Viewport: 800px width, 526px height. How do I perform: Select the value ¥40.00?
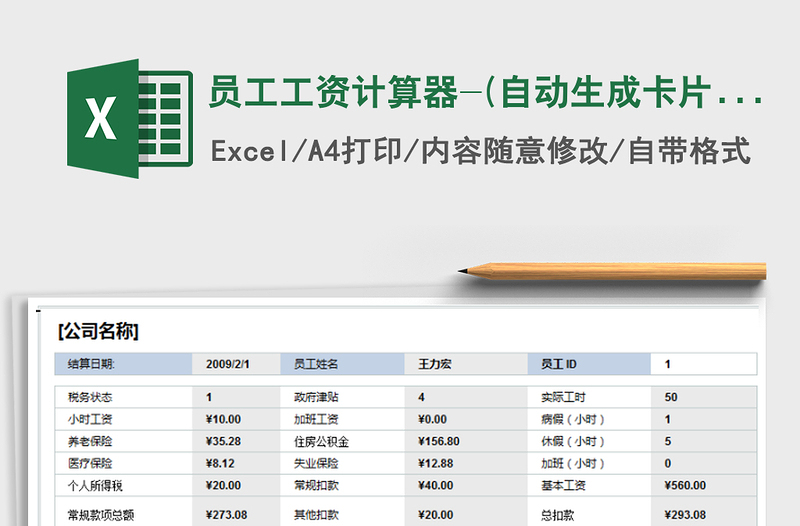pyautogui.click(x=466, y=485)
